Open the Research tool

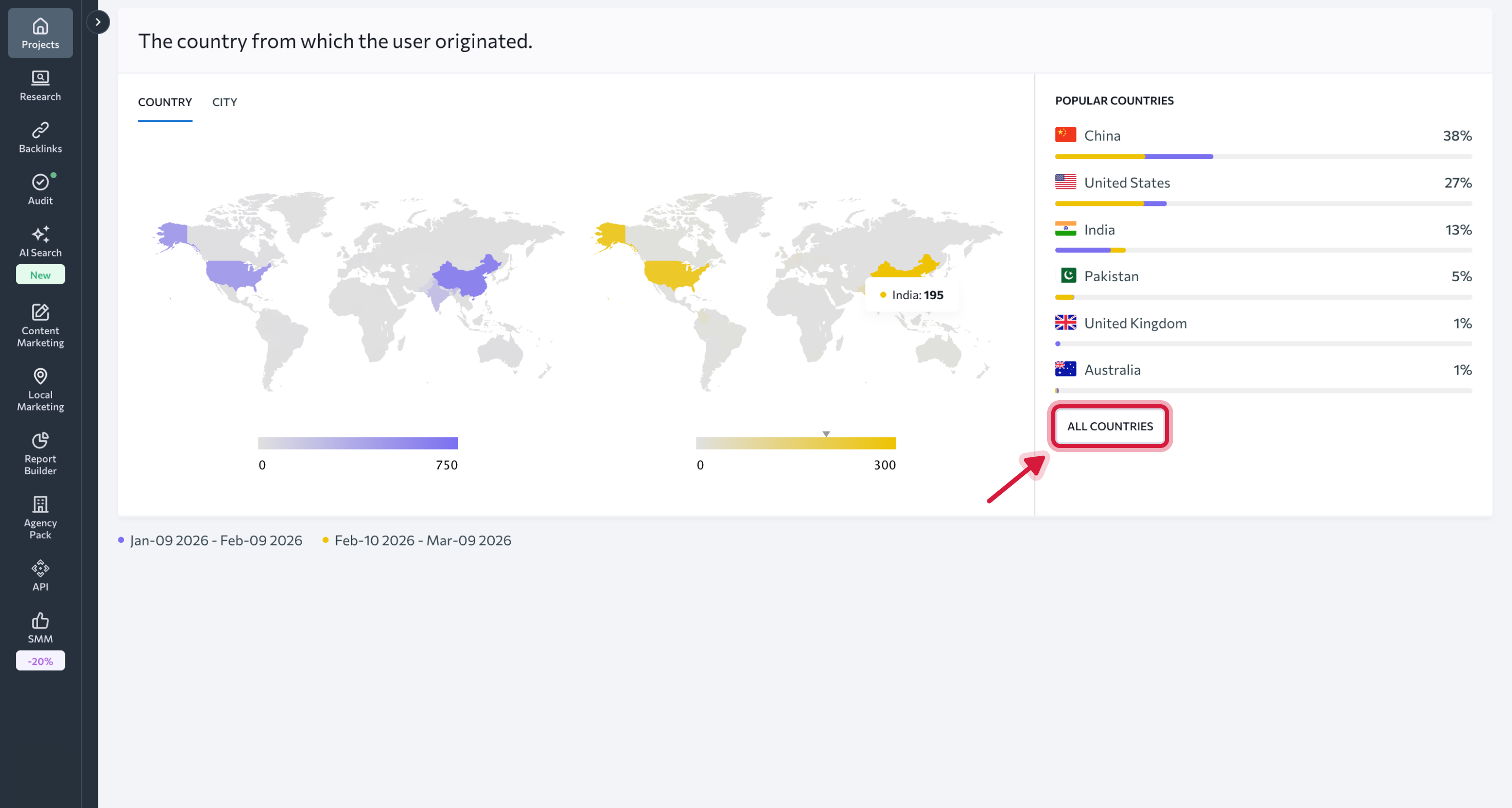pyautogui.click(x=40, y=84)
